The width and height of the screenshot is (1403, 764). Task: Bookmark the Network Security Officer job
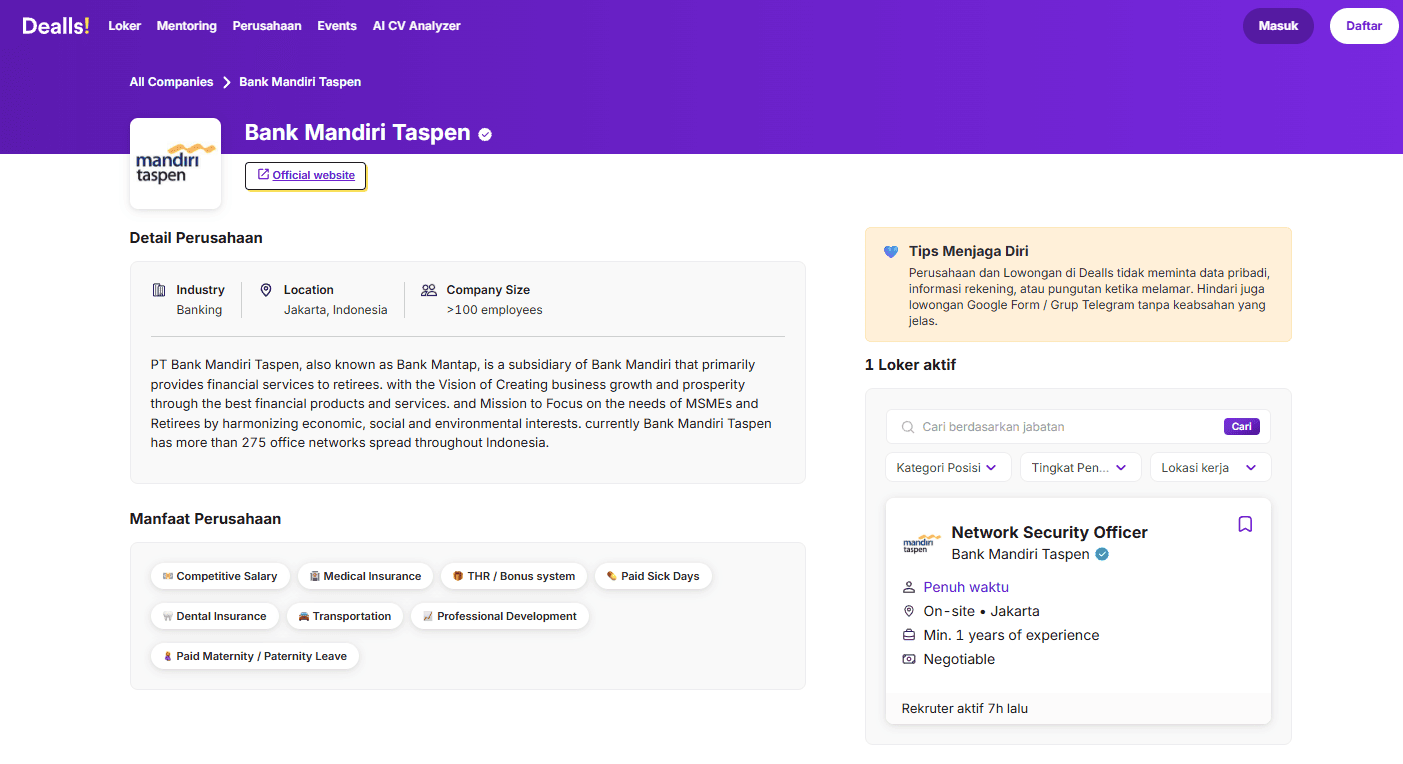pos(1245,524)
